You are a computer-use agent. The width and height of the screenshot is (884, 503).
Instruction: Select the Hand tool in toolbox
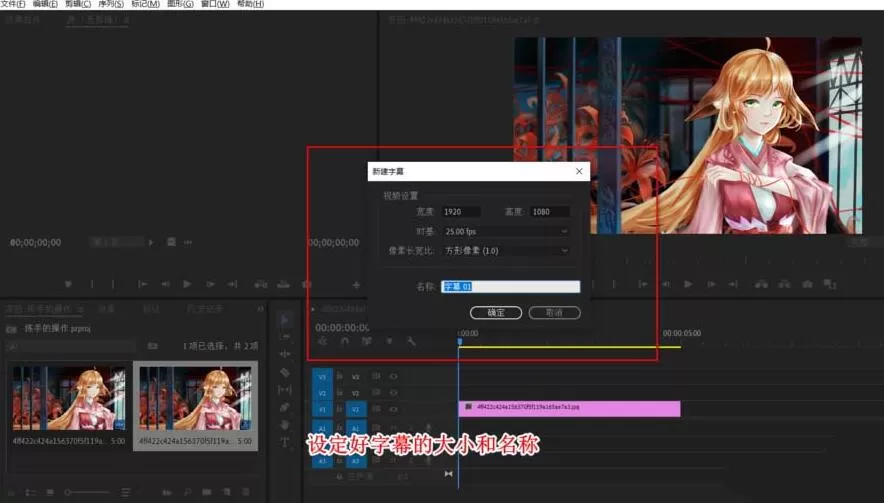(x=285, y=425)
